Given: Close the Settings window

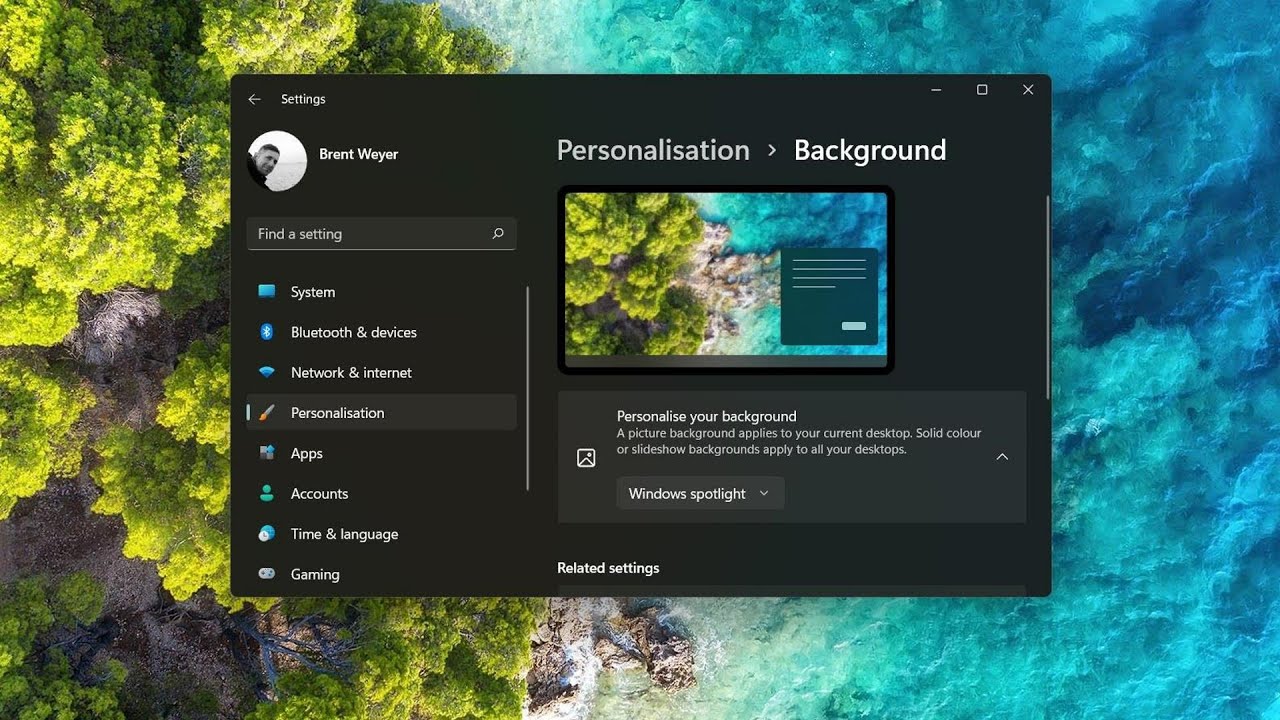Looking at the screenshot, I should tap(1028, 90).
